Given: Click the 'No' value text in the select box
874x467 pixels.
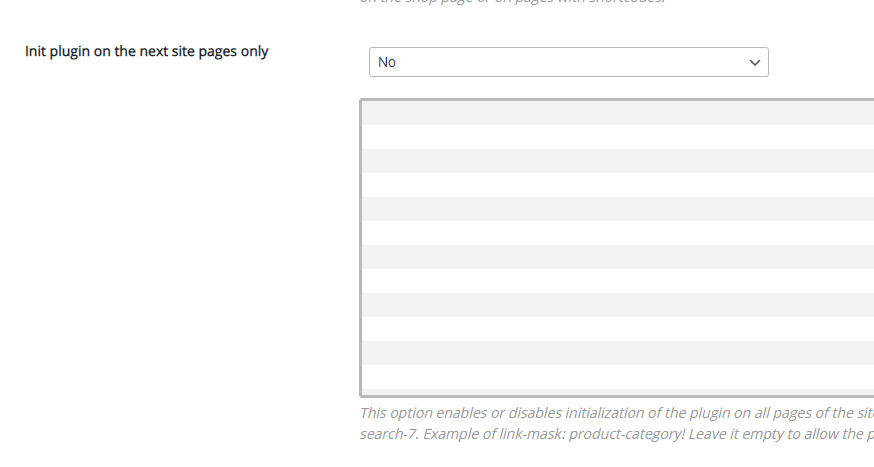Looking at the screenshot, I should pyautogui.click(x=387, y=62).
